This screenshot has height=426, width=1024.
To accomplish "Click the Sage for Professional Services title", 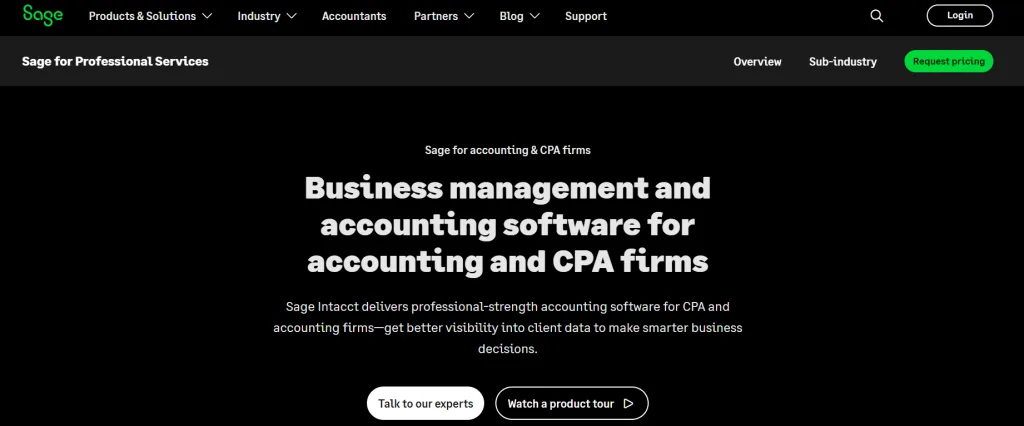I will (x=115, y=62).
